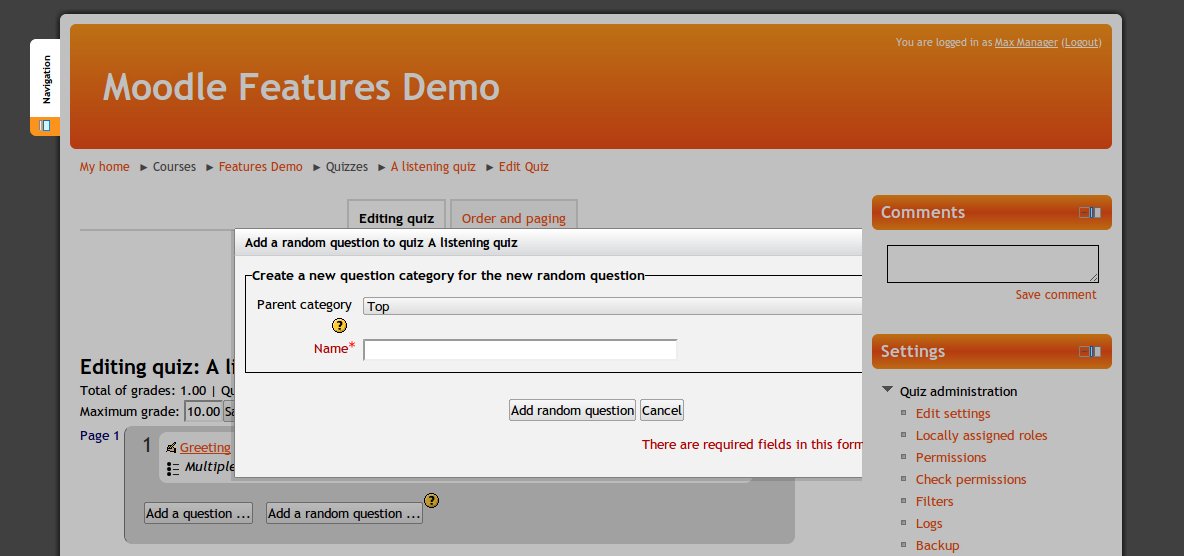Image resolution: width=1184 pixels, height=556 pixels.
Task: Open the Max Manager profile link
Action: (1025, 42)
